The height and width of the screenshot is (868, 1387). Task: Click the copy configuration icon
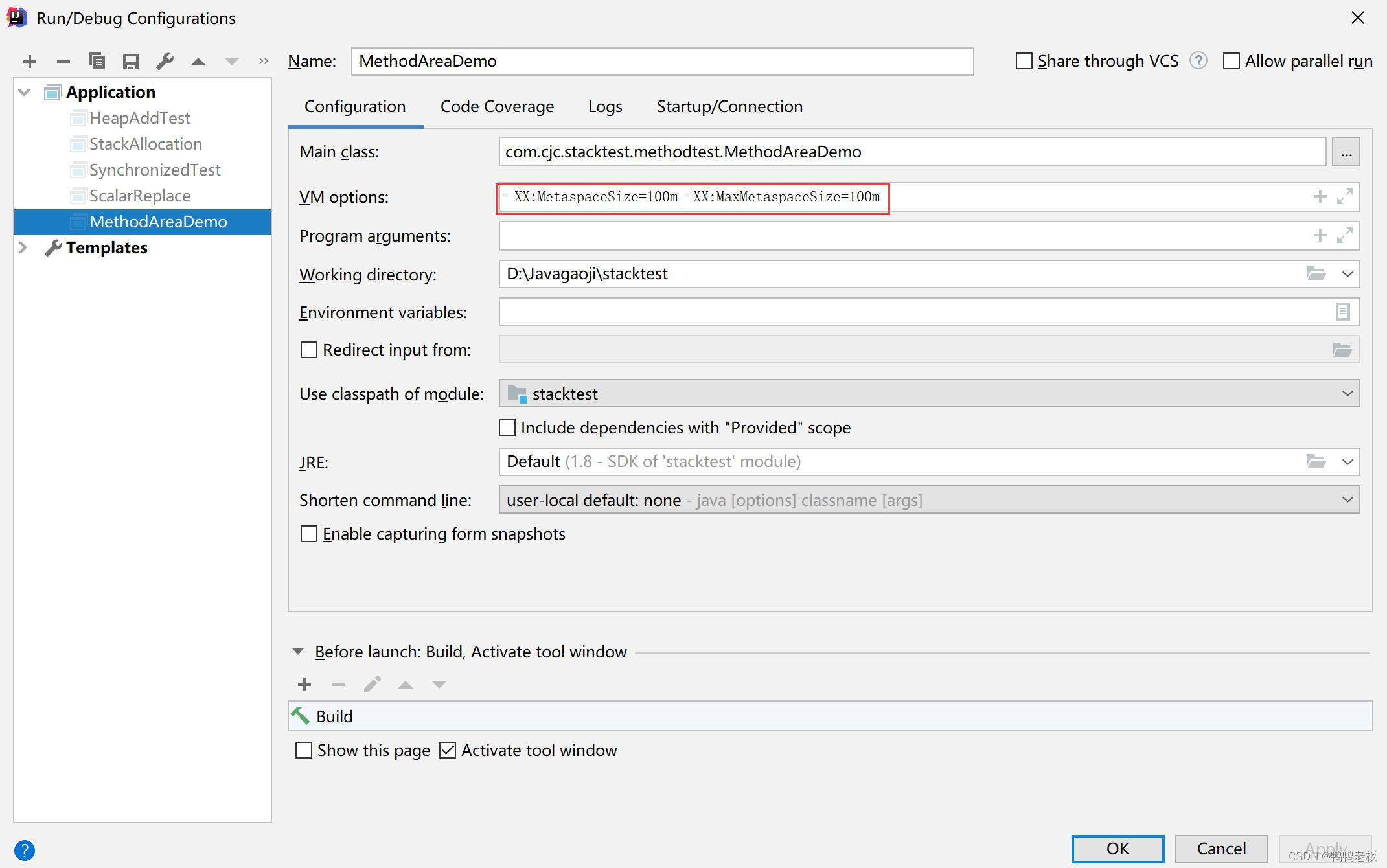point(97,62)
